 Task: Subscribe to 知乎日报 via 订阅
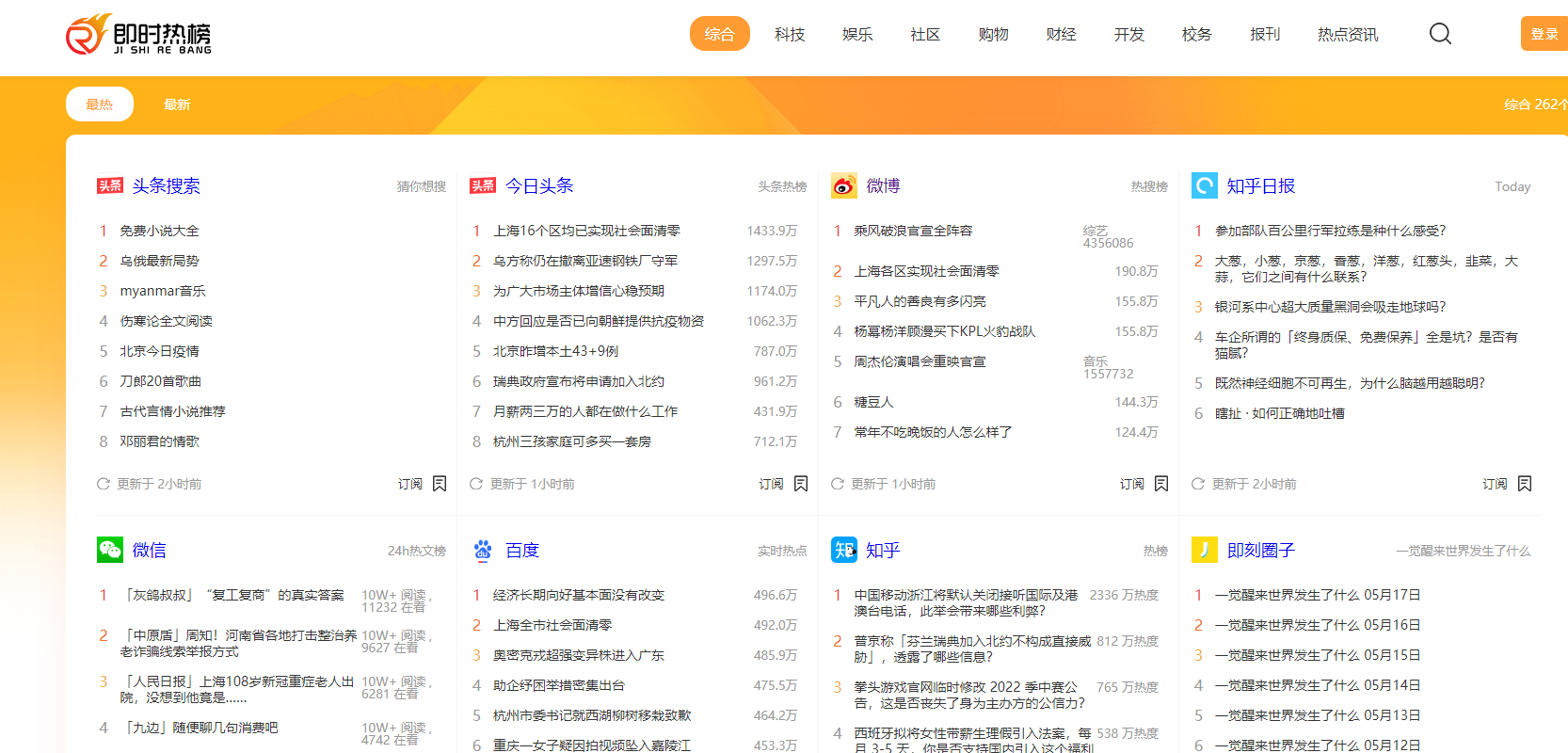(x=1496, y=484)
